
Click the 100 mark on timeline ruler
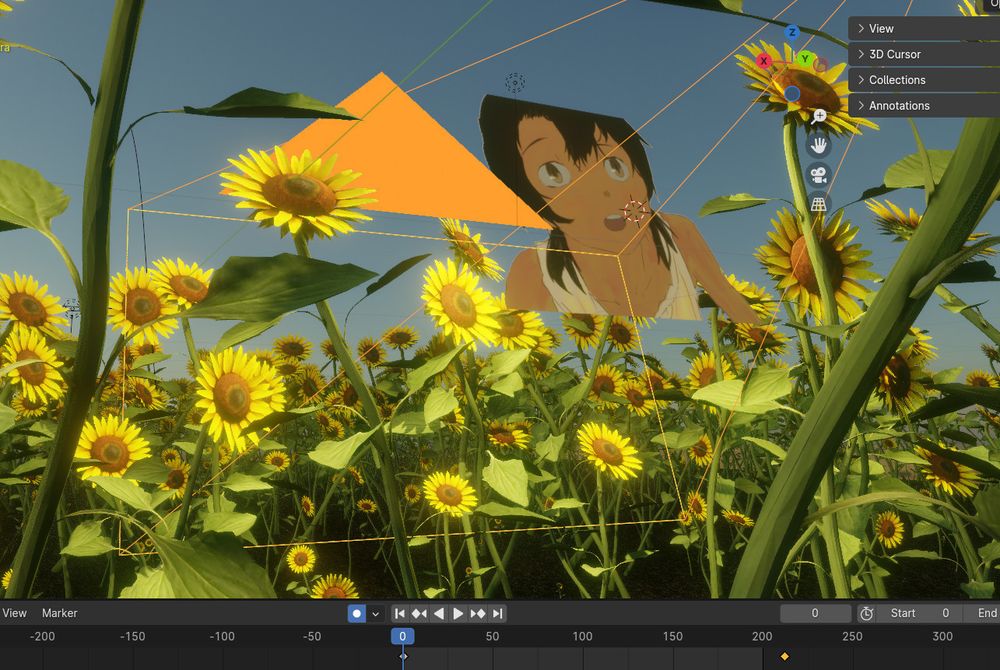pyautogui.click(x=582, y=636)
